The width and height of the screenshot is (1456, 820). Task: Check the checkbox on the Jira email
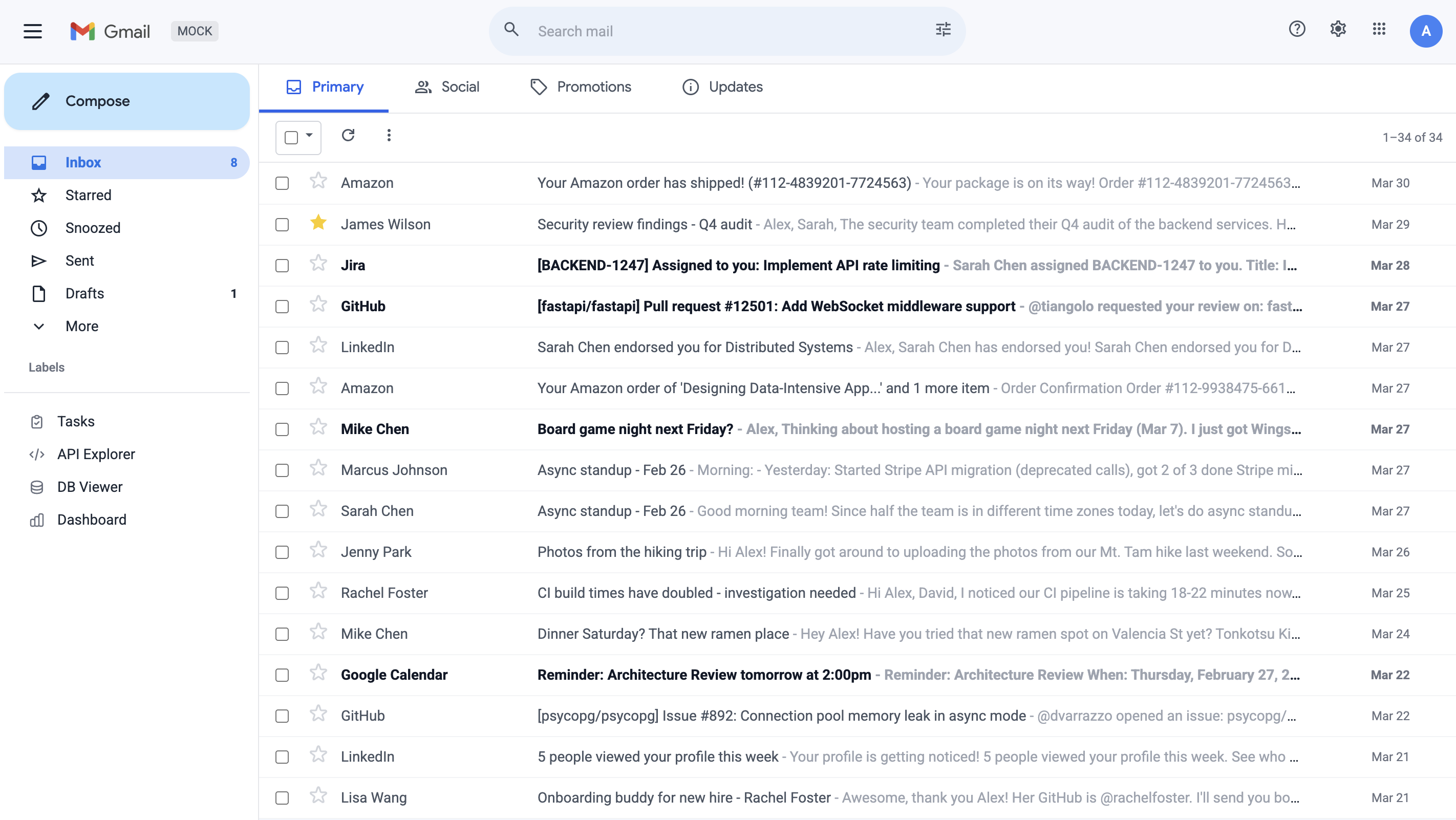tap(282, 265)
